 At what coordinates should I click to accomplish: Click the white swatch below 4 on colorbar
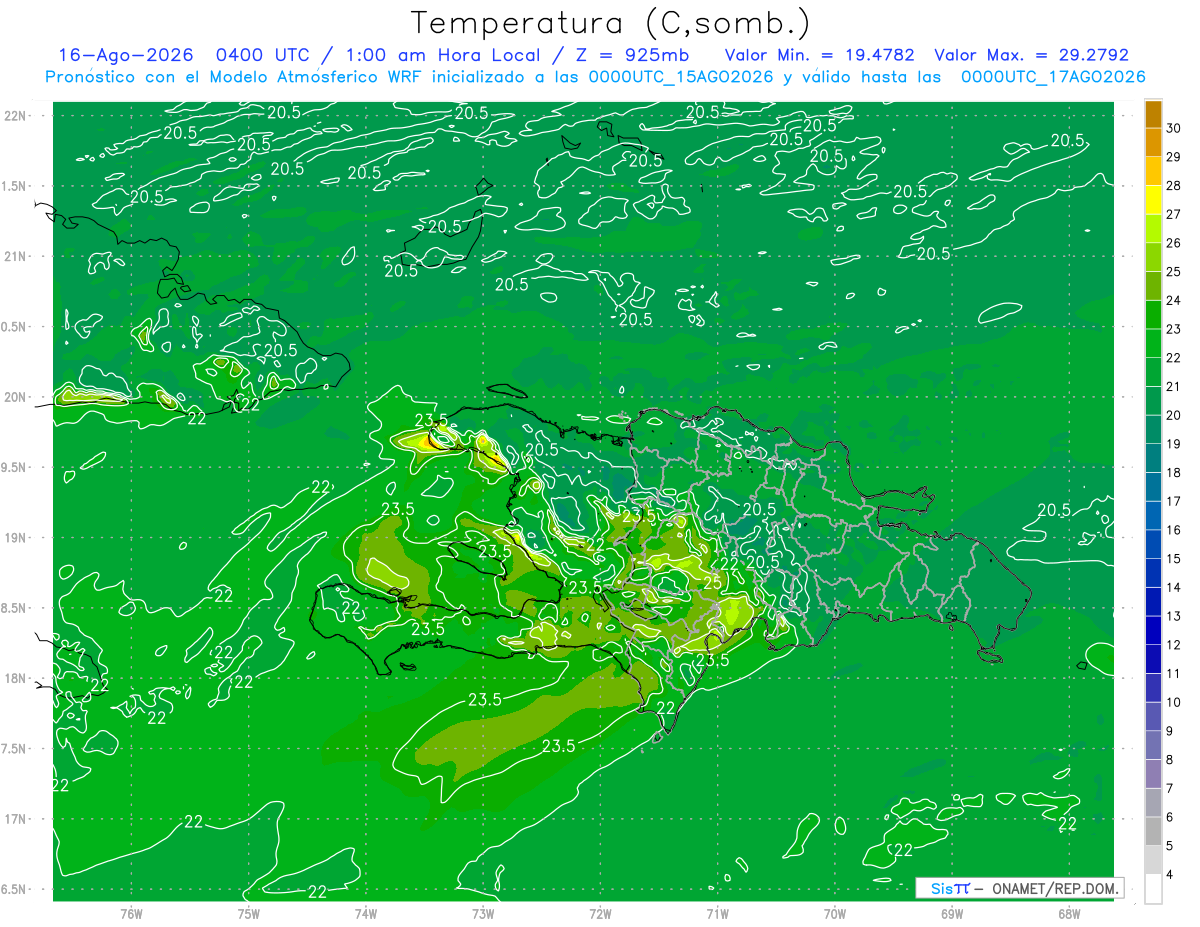click(1154, 889)
